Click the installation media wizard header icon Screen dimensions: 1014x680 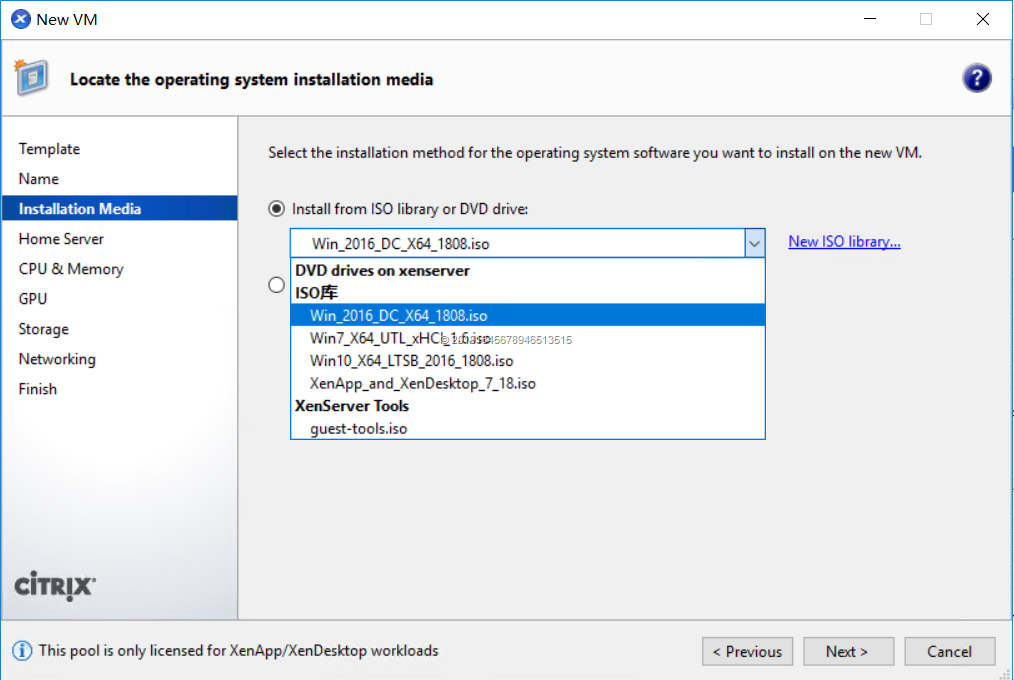30,76
